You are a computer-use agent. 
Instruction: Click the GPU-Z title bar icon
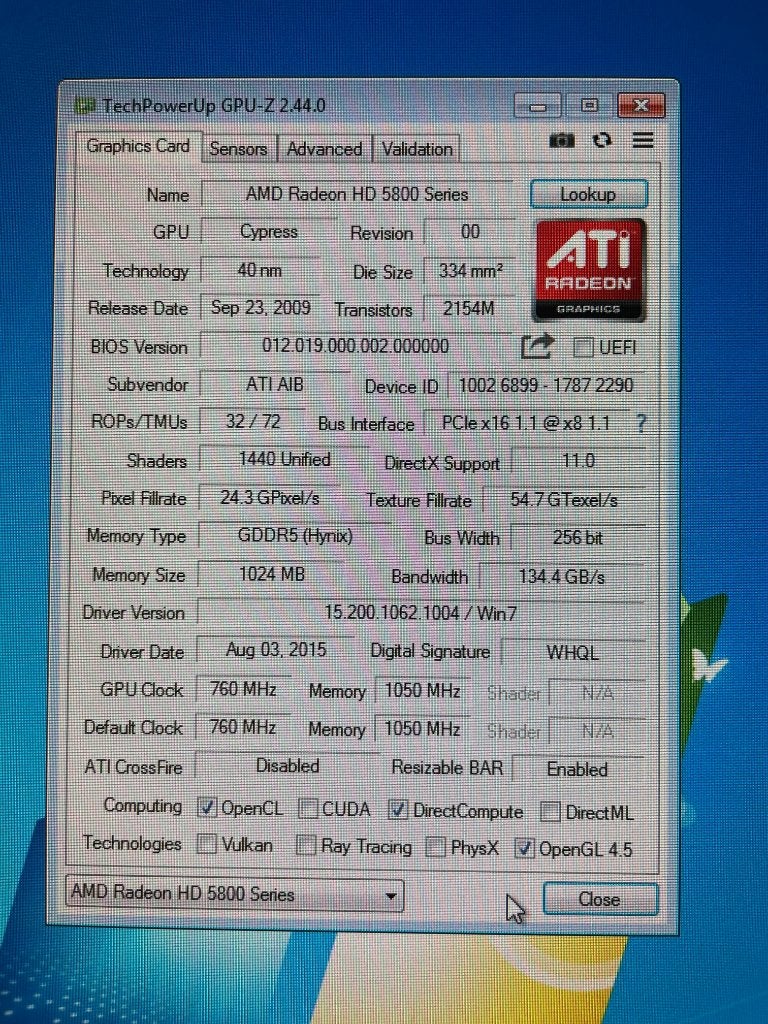click(85, 106)
